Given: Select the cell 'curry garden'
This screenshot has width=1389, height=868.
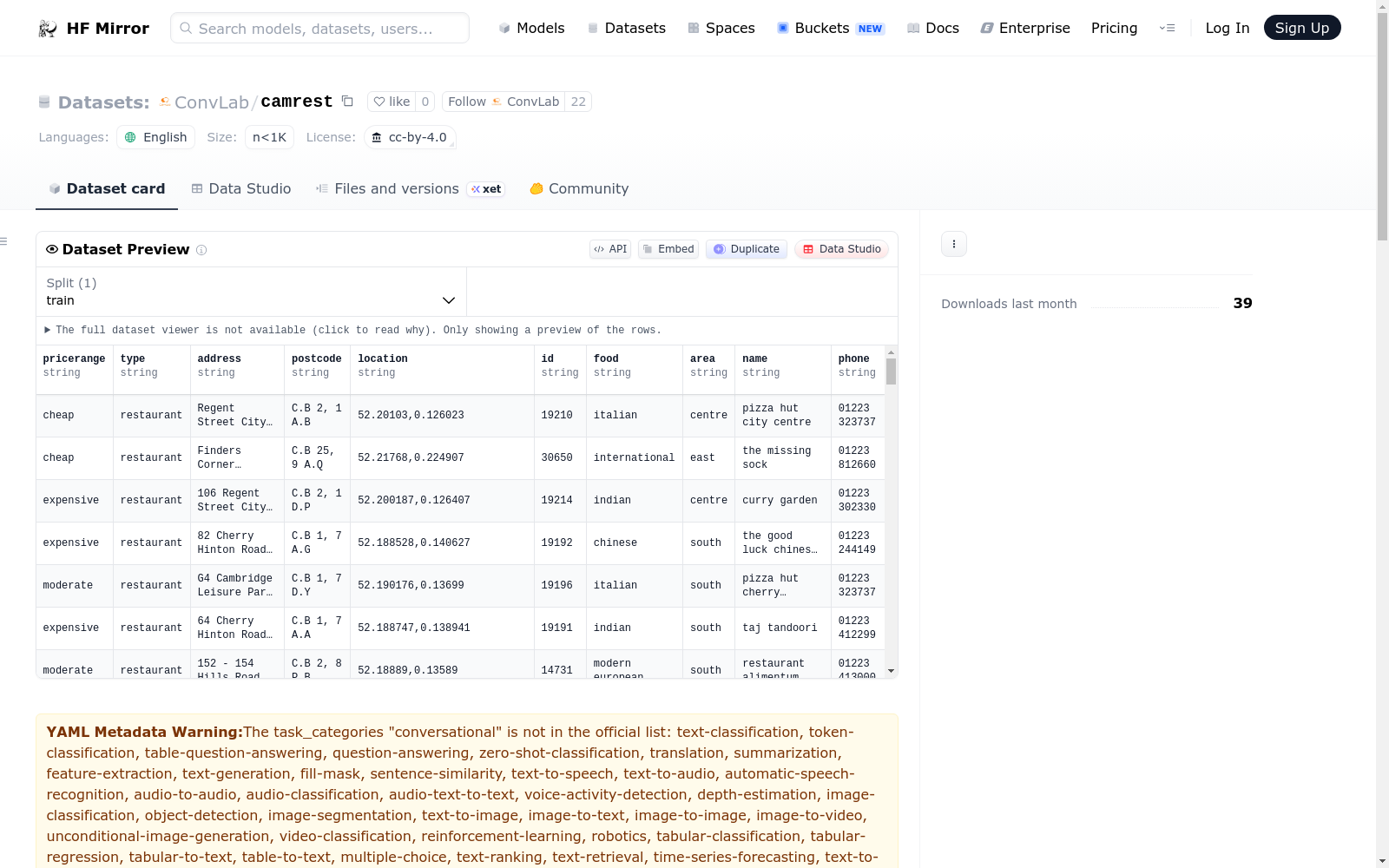Looking at the screenshot, I should click(783, 501).
